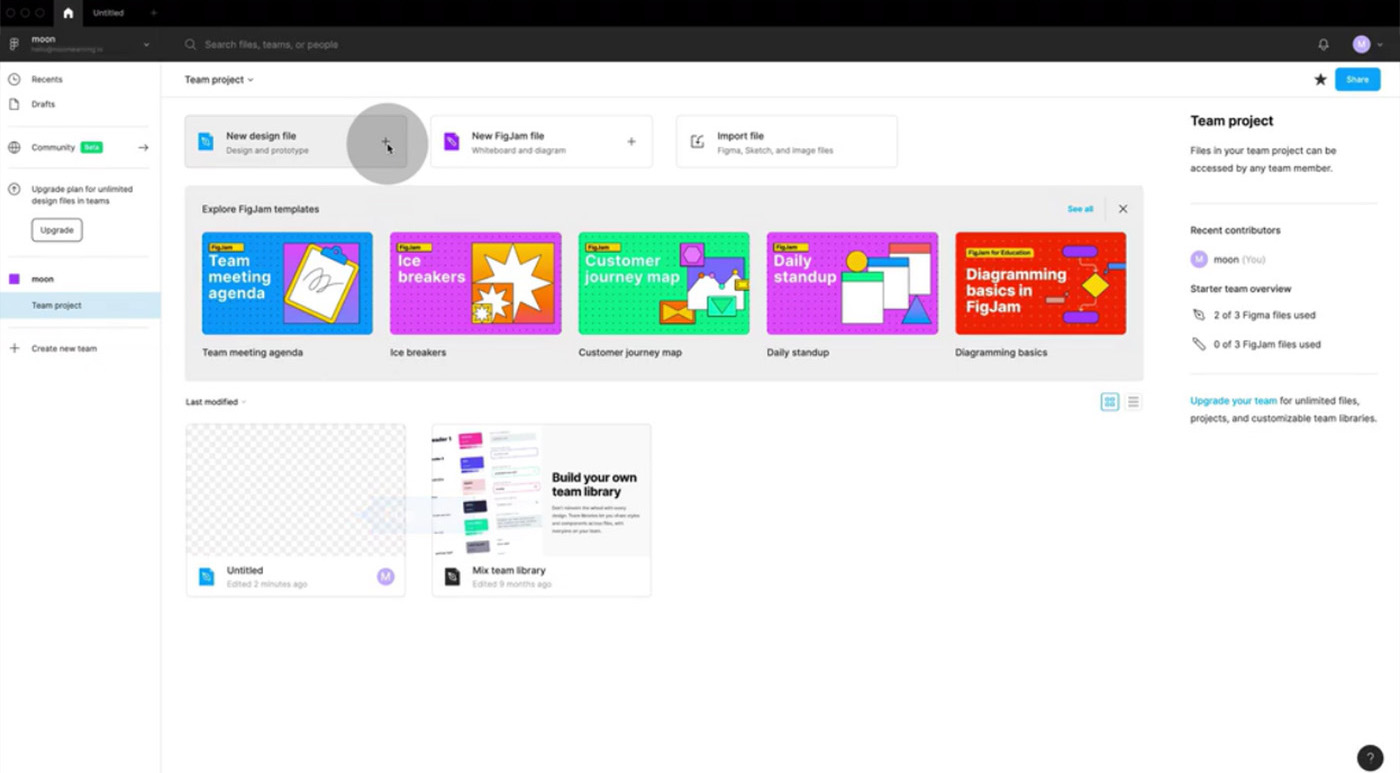Image resolution: width=1400 pixels, height=773 pixels.
Task: Open the Last modified sort dropdown
Action: 215,402
